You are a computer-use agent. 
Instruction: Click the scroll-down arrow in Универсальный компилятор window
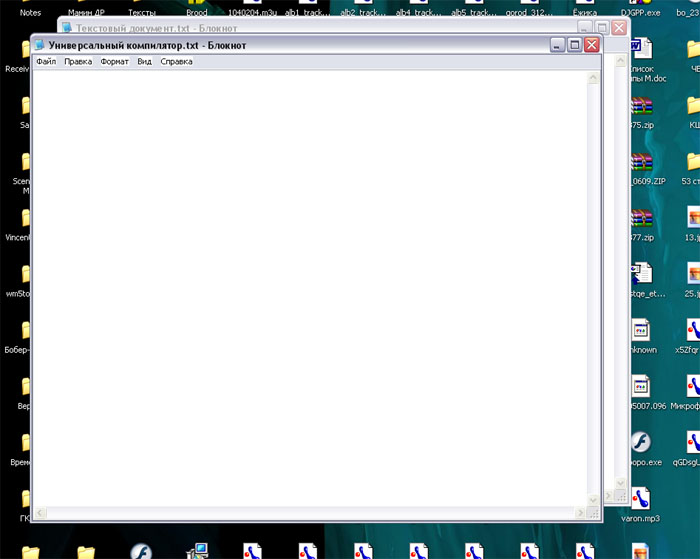[x=593, y=500]
